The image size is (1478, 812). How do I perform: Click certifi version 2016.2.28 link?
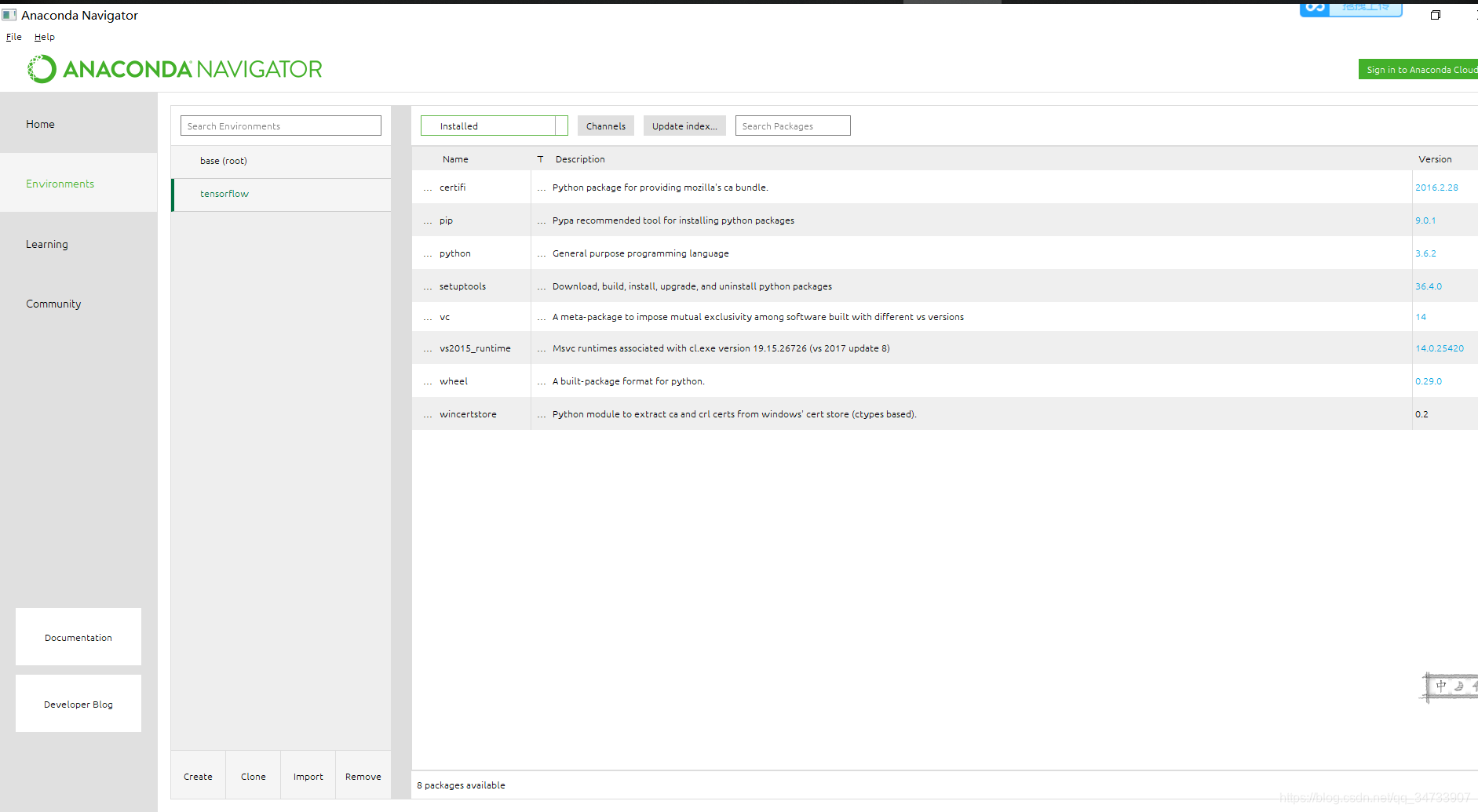click(x=1436, y=188)
